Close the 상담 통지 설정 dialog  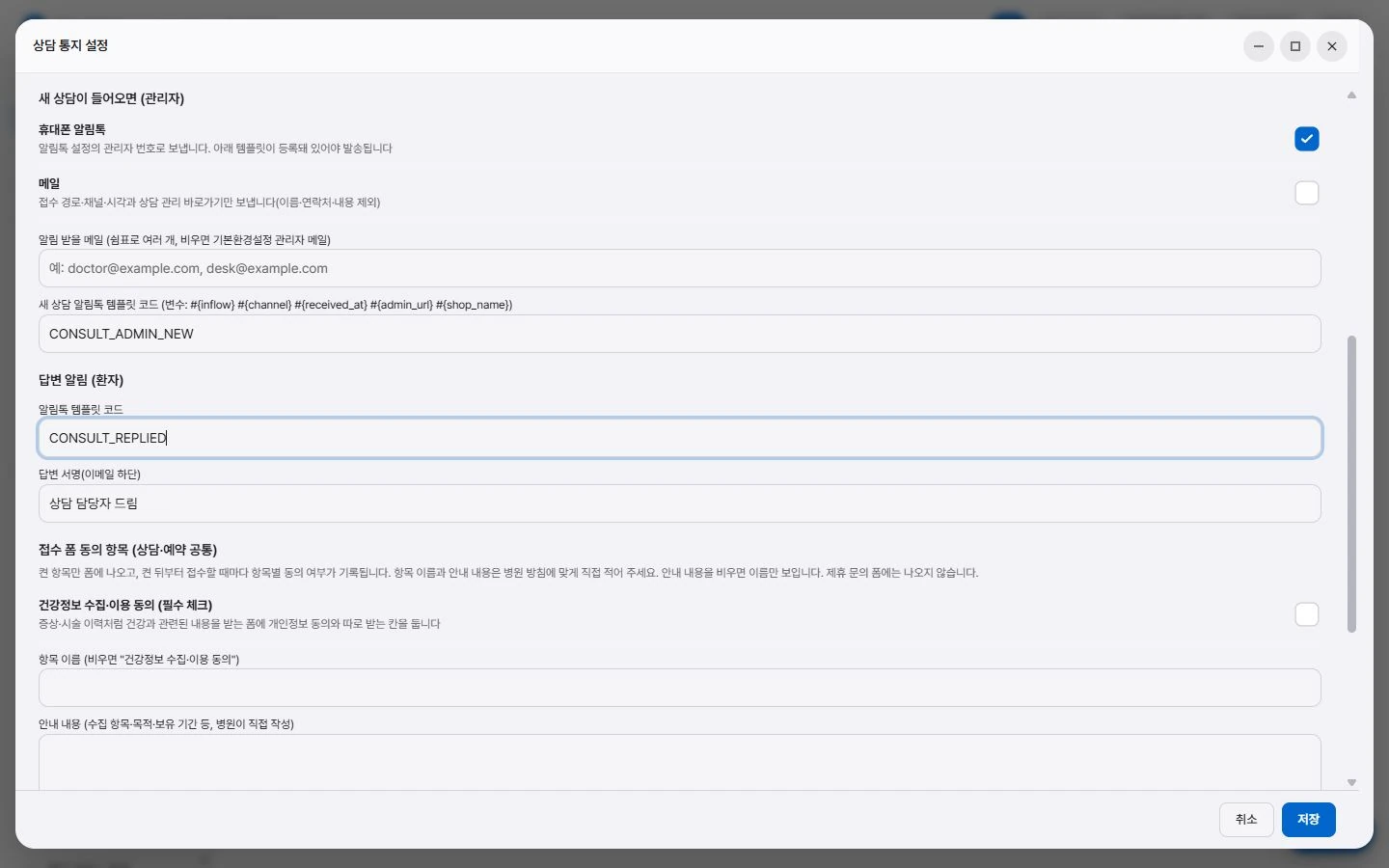point(1332,46)
